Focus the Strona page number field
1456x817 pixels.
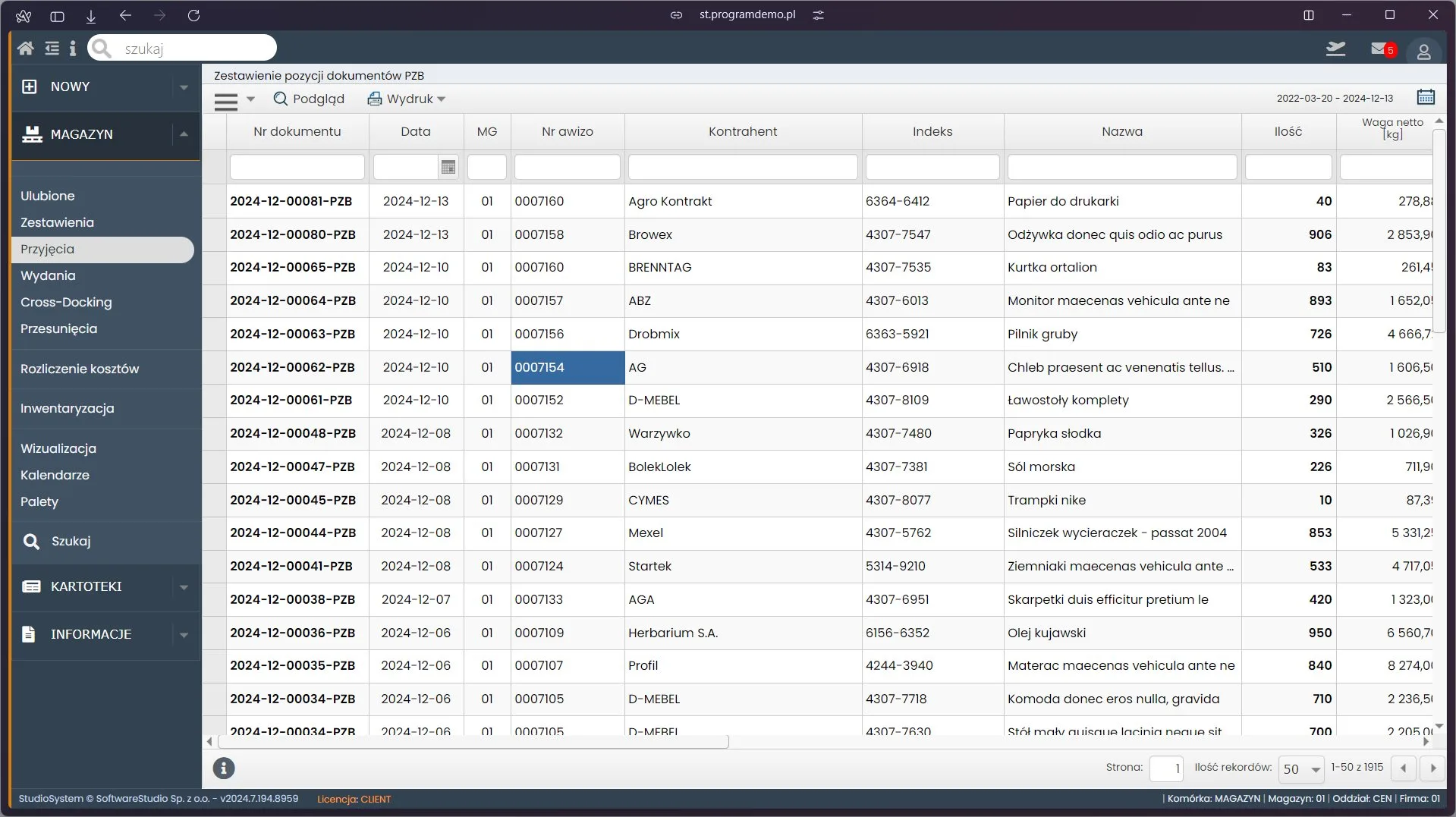coord(1166,768)
